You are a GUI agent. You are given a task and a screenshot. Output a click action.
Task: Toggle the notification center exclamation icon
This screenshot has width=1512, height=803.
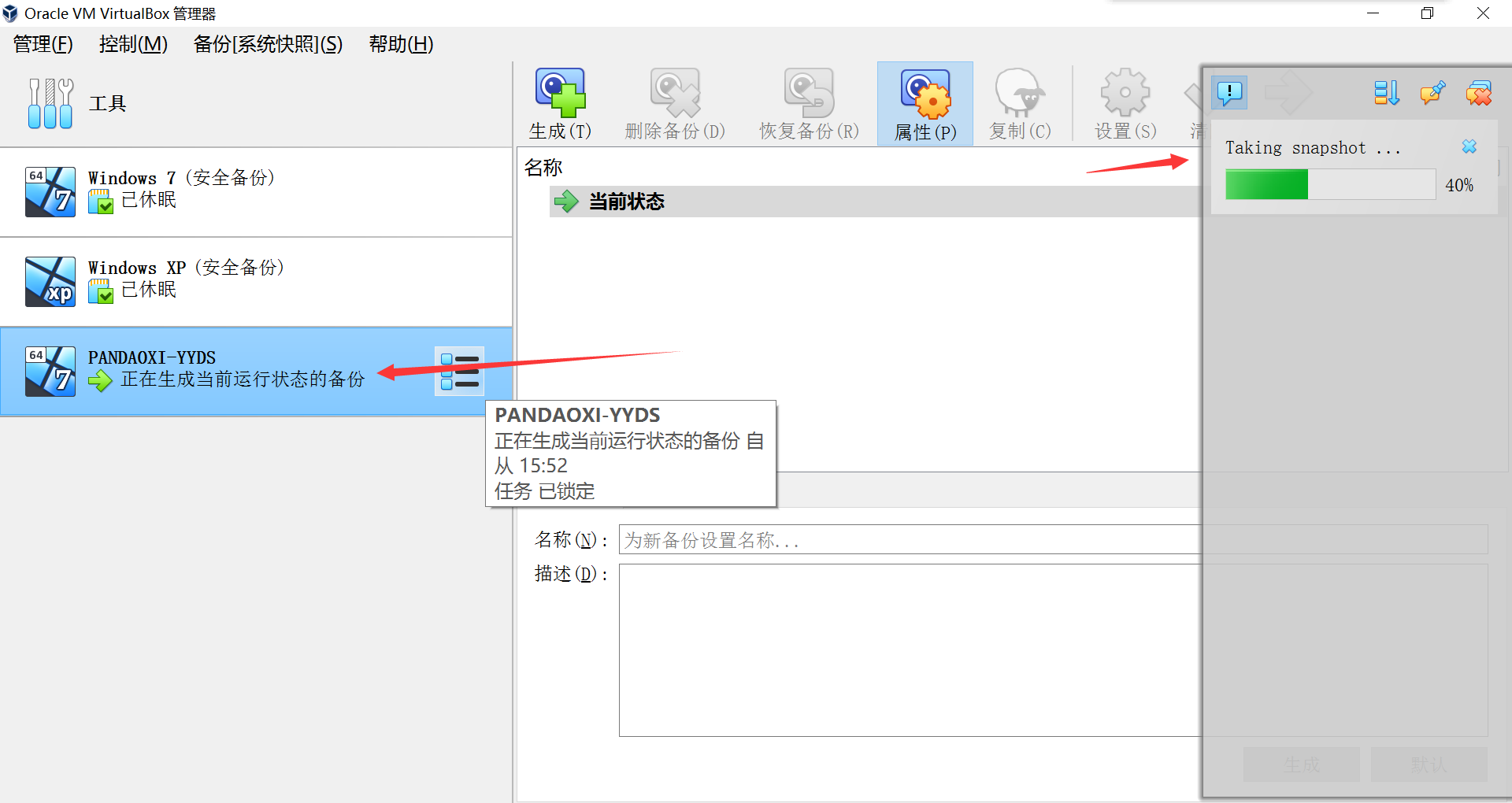click(1229, 93)
